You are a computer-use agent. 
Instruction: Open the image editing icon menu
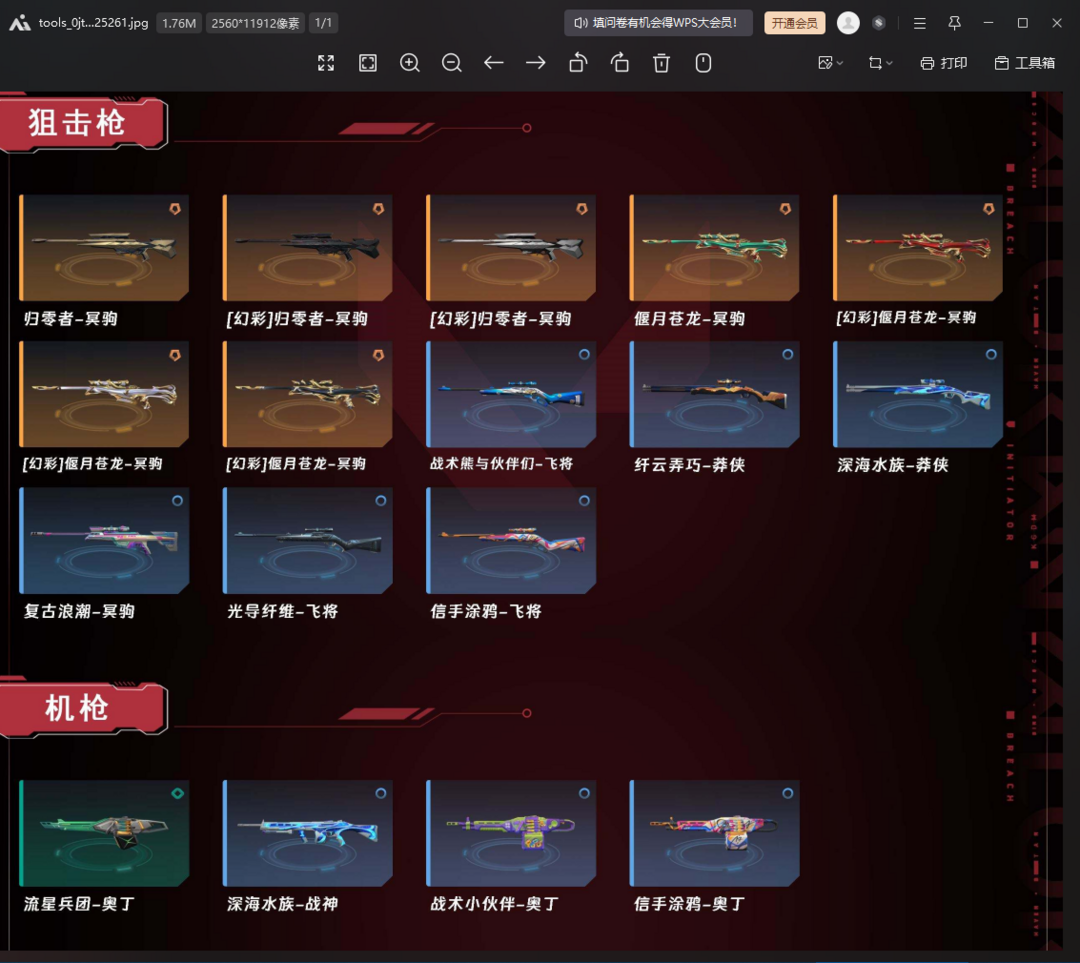pos(825,63)
